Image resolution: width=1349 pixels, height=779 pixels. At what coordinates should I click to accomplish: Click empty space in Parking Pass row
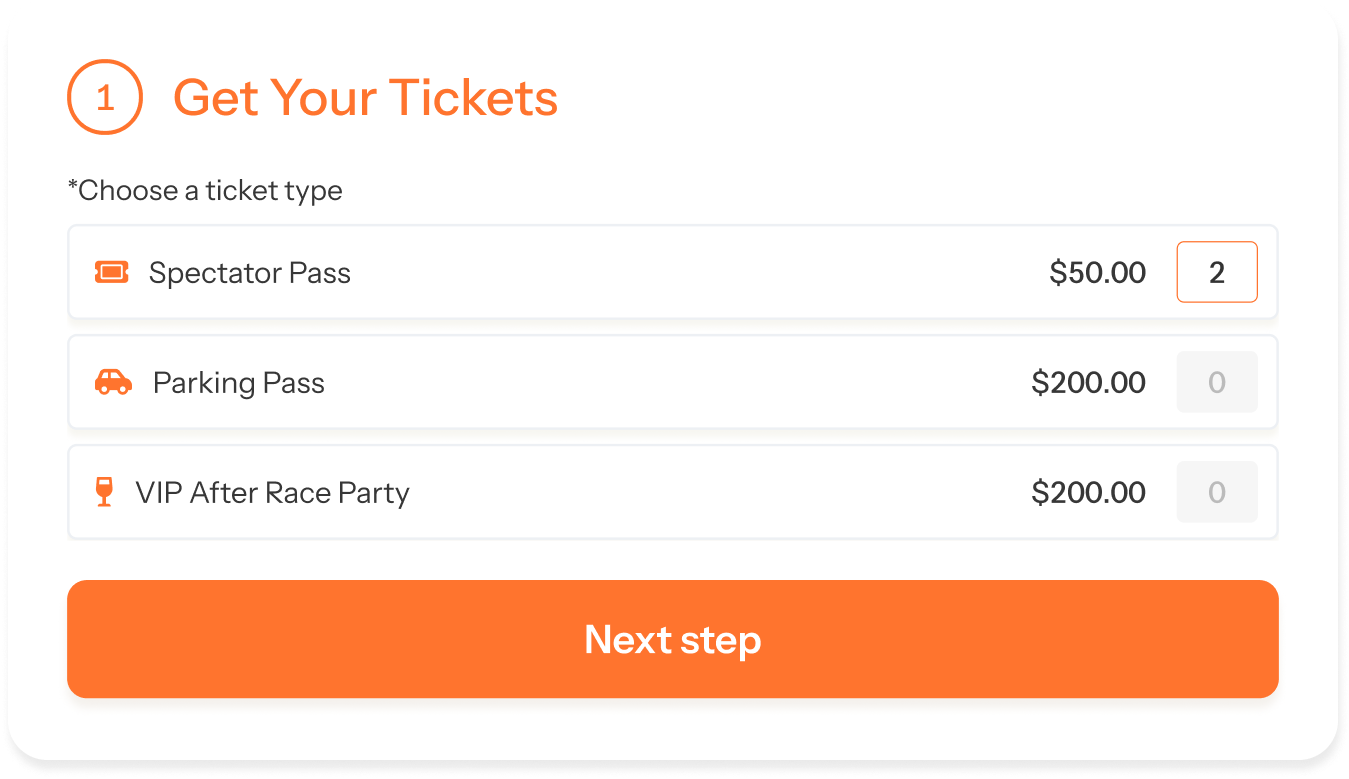click(x=680, y=382)
